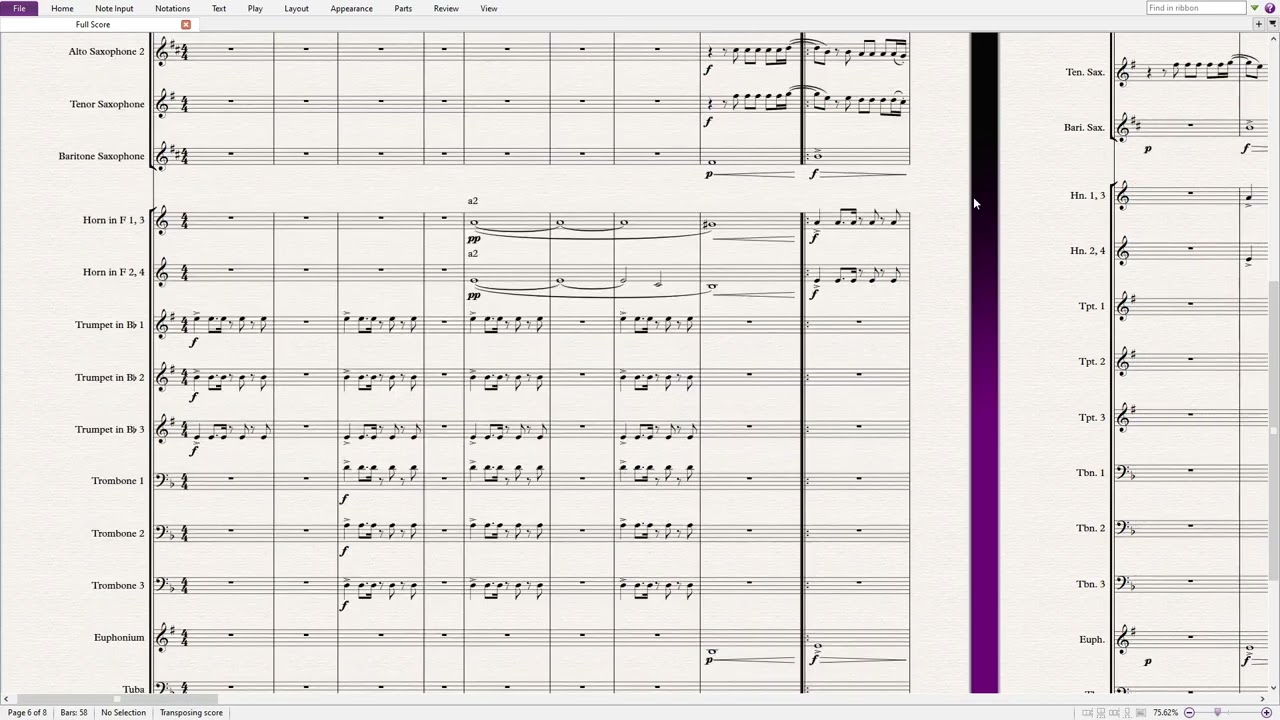1280x720 pixels.
Task: Click the Tpt. 2 label on next page
Action: (x=1092, y=361)
